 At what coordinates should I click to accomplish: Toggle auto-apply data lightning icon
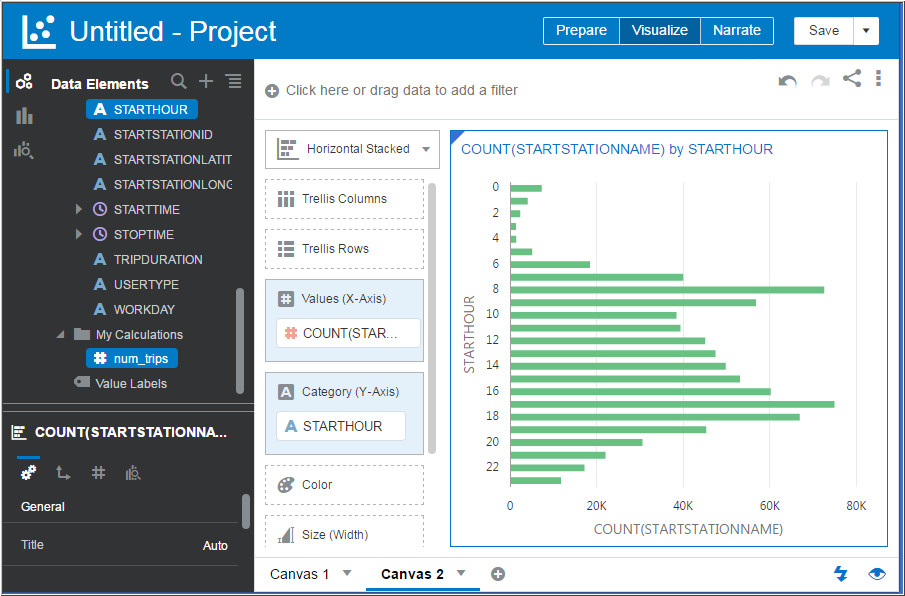841,573
